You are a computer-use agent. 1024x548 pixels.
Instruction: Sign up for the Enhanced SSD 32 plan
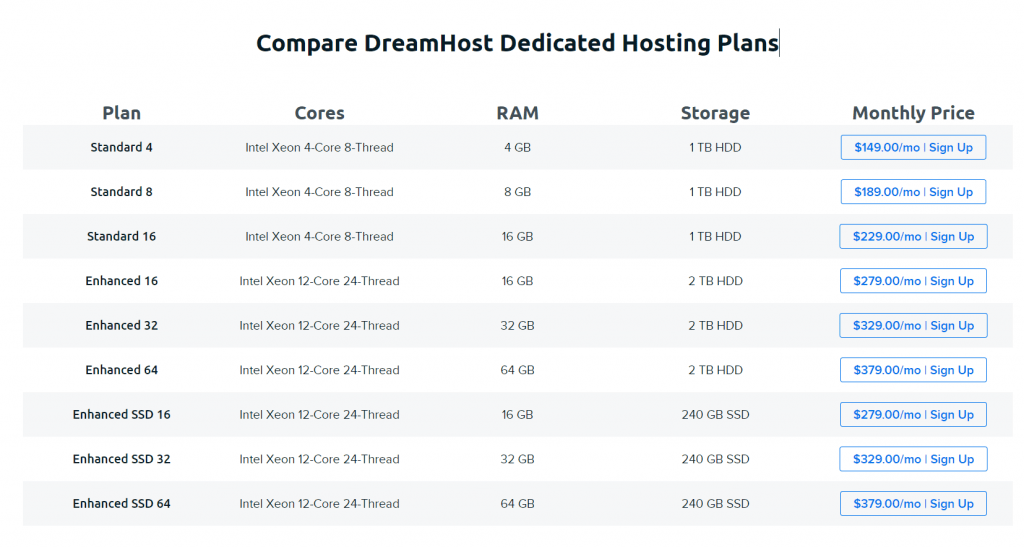(x=913, y=459)
